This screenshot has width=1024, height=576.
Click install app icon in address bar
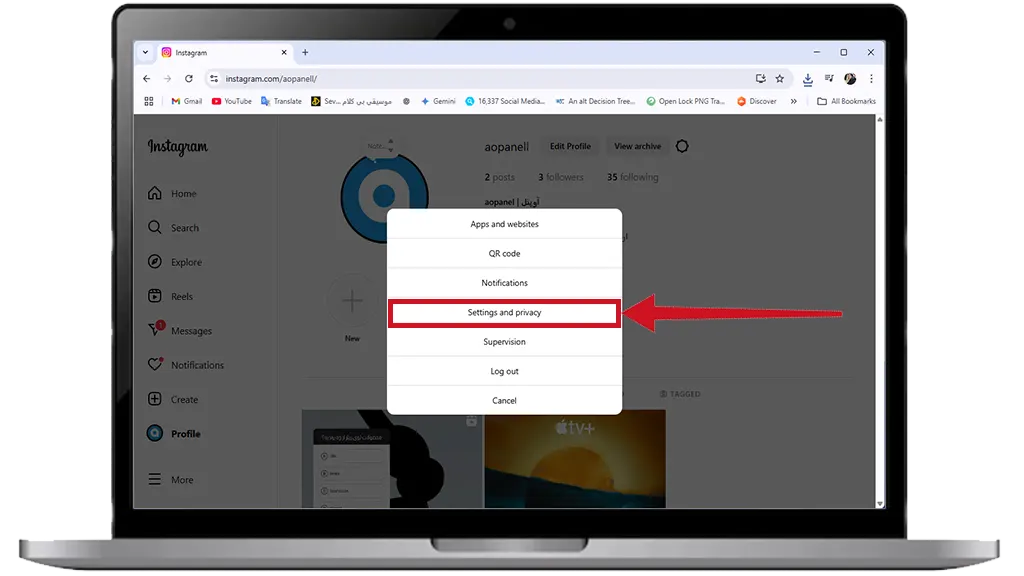coord(761,78)
